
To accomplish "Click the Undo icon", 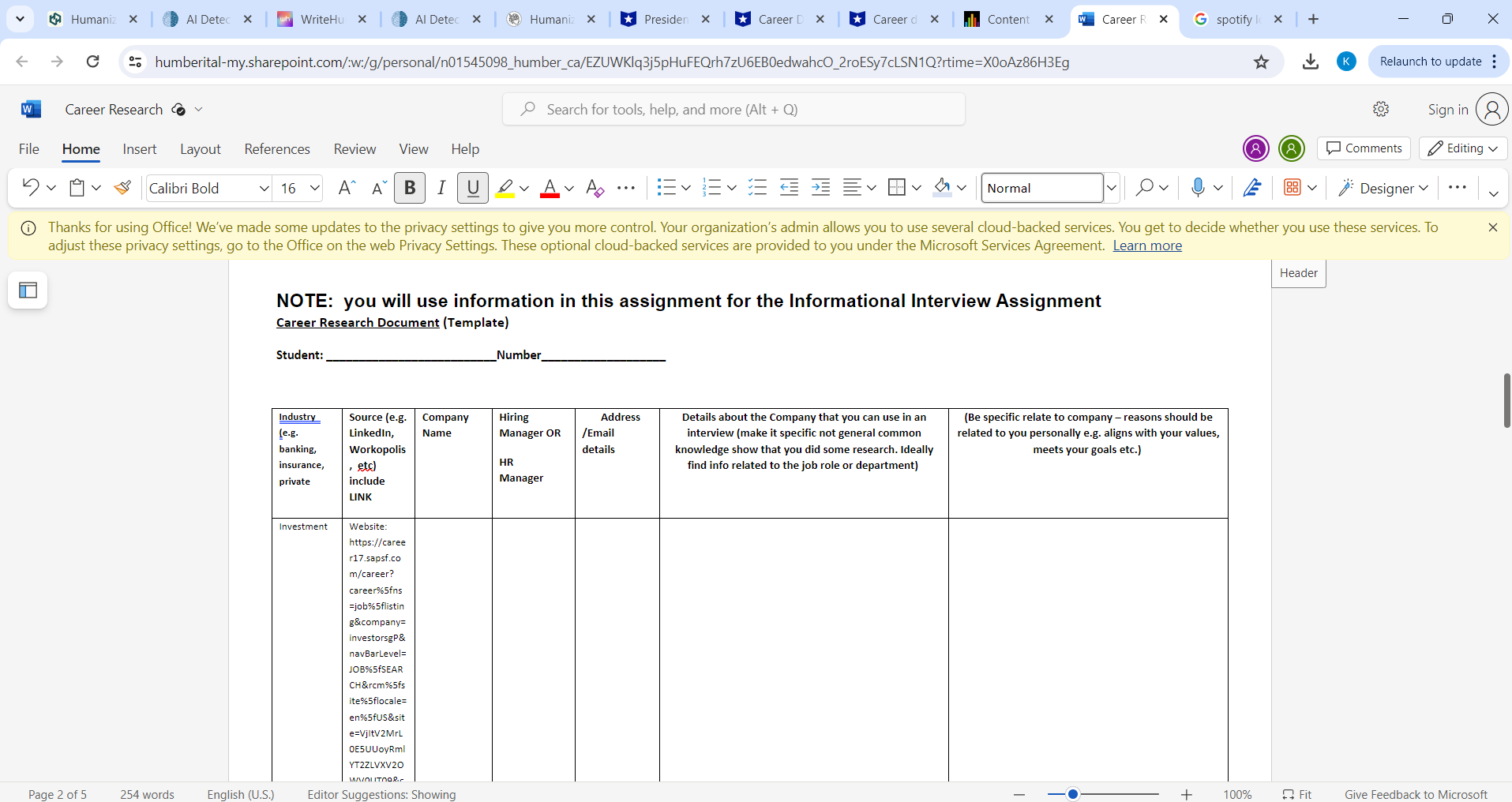I will pyautogui.click(x=30, y=188).
